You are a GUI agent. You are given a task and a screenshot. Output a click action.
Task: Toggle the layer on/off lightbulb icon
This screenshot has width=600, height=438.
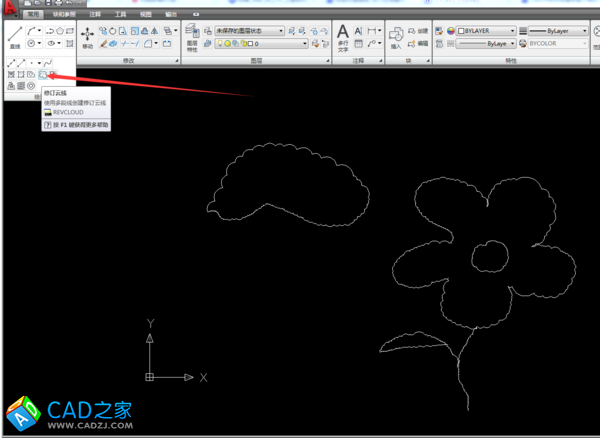(218, 44)
